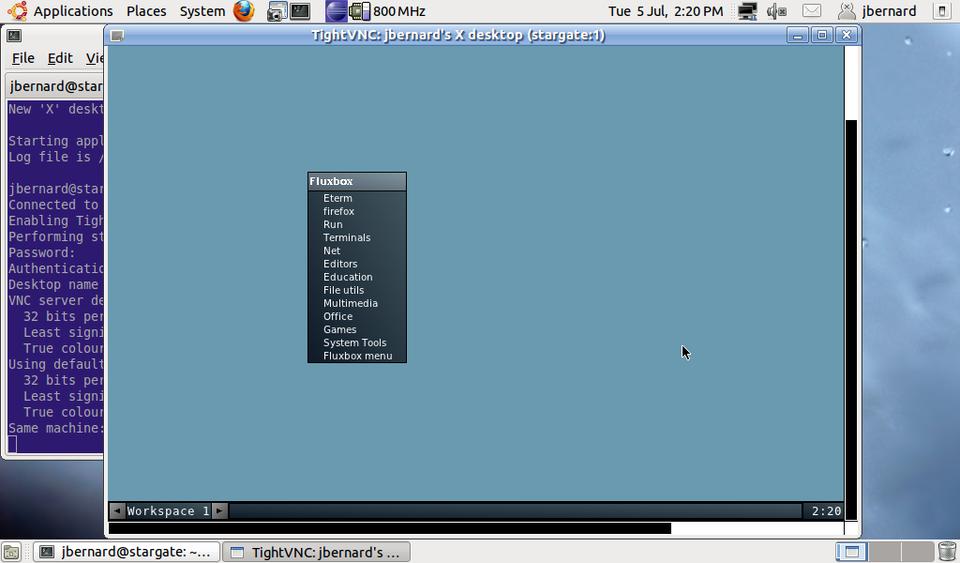Click the Fluxbox menu title header
Viewport: 960px width, 563px height.
coord(357,181)
